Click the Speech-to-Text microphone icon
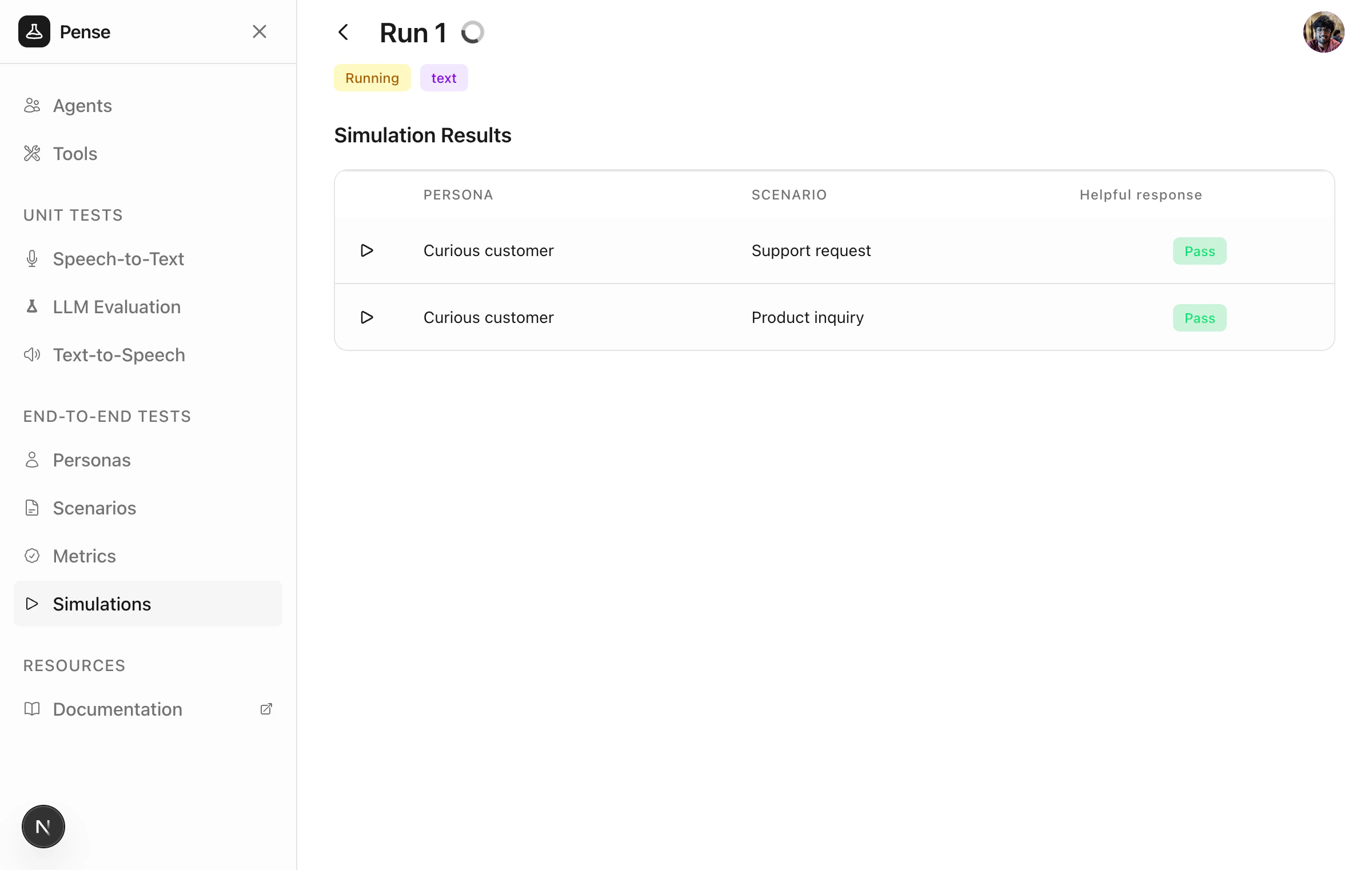1372x870 pixels. tap(32, 259)
